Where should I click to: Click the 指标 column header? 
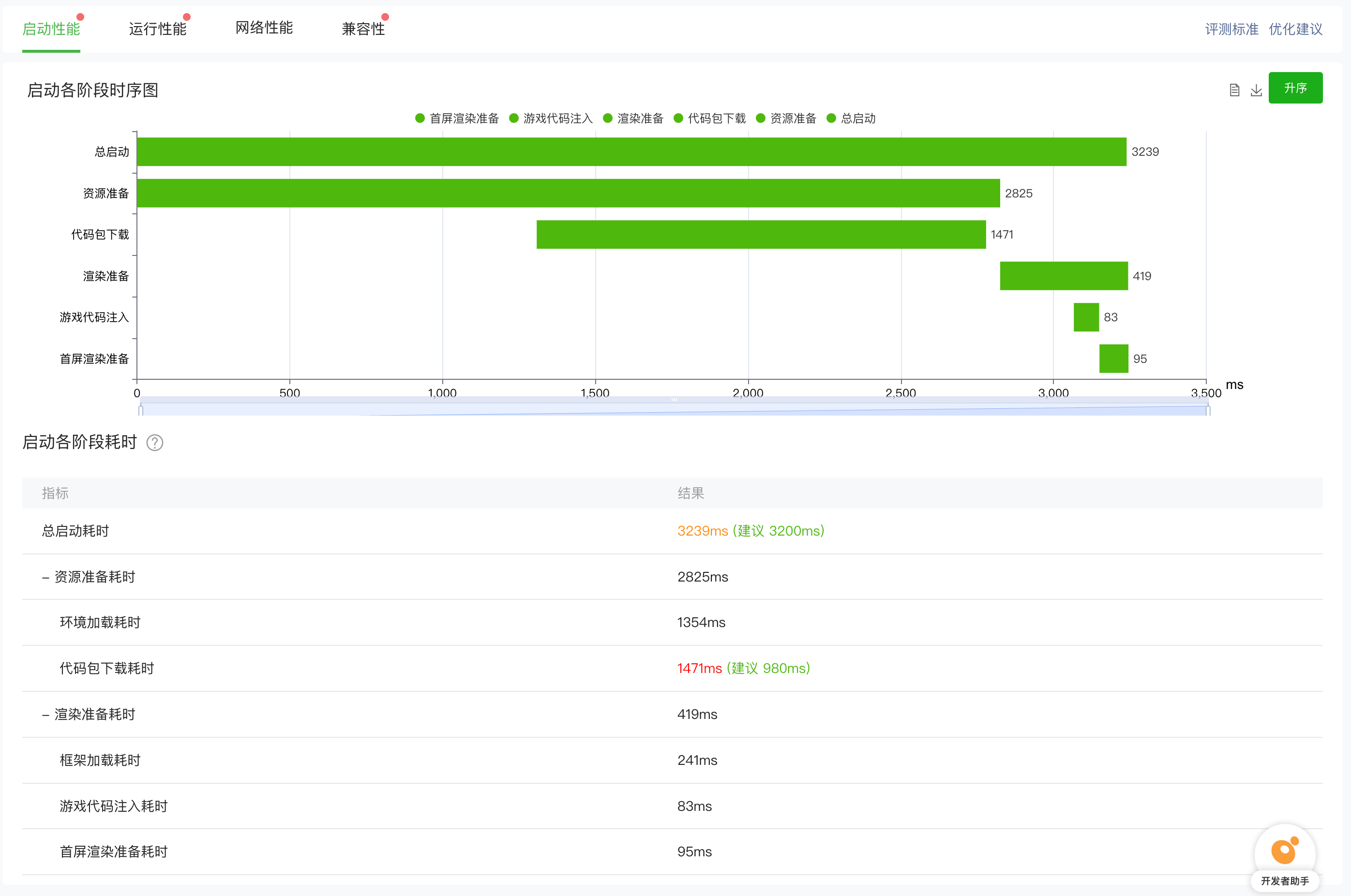coord(55,493)
